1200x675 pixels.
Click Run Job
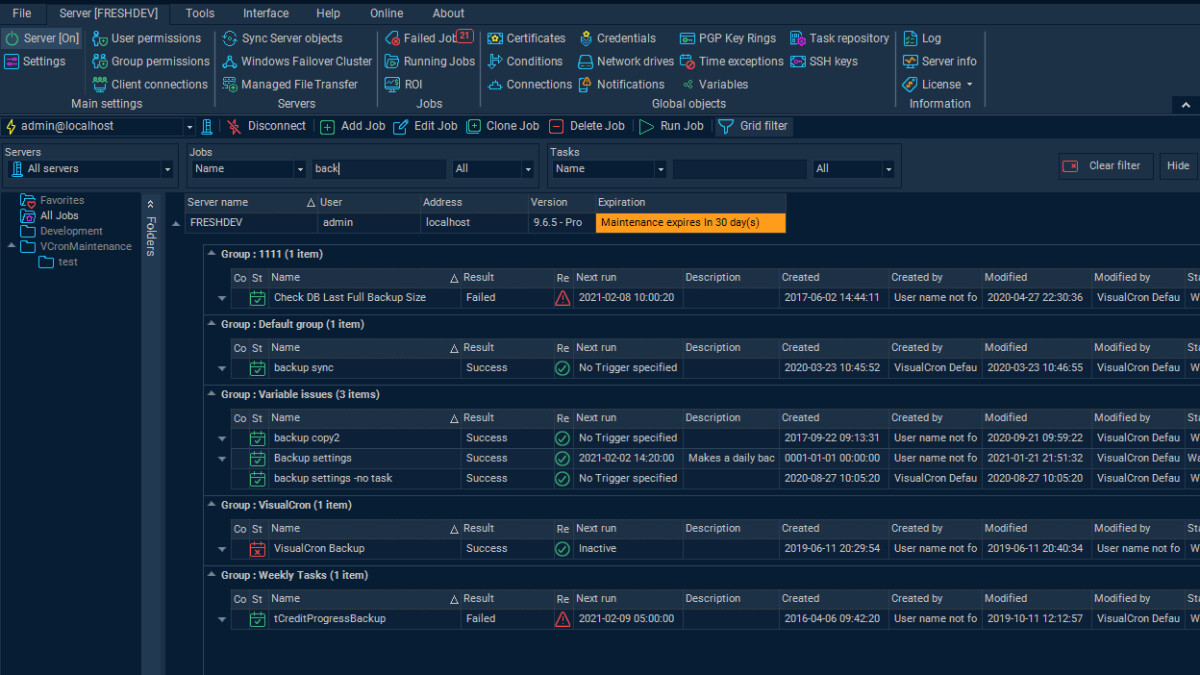(672, 126)
